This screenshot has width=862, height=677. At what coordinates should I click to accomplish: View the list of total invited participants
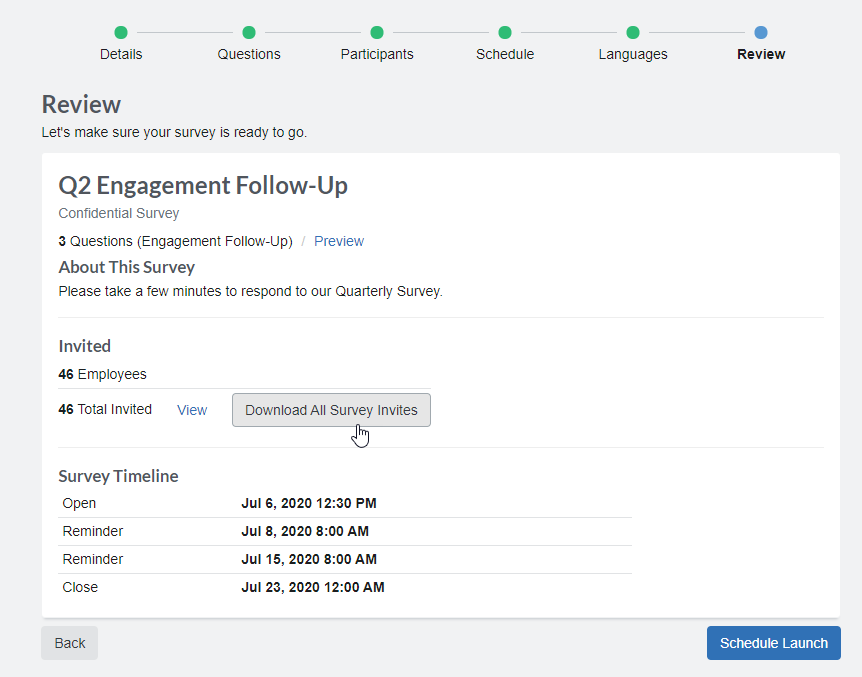pos(191,410)
